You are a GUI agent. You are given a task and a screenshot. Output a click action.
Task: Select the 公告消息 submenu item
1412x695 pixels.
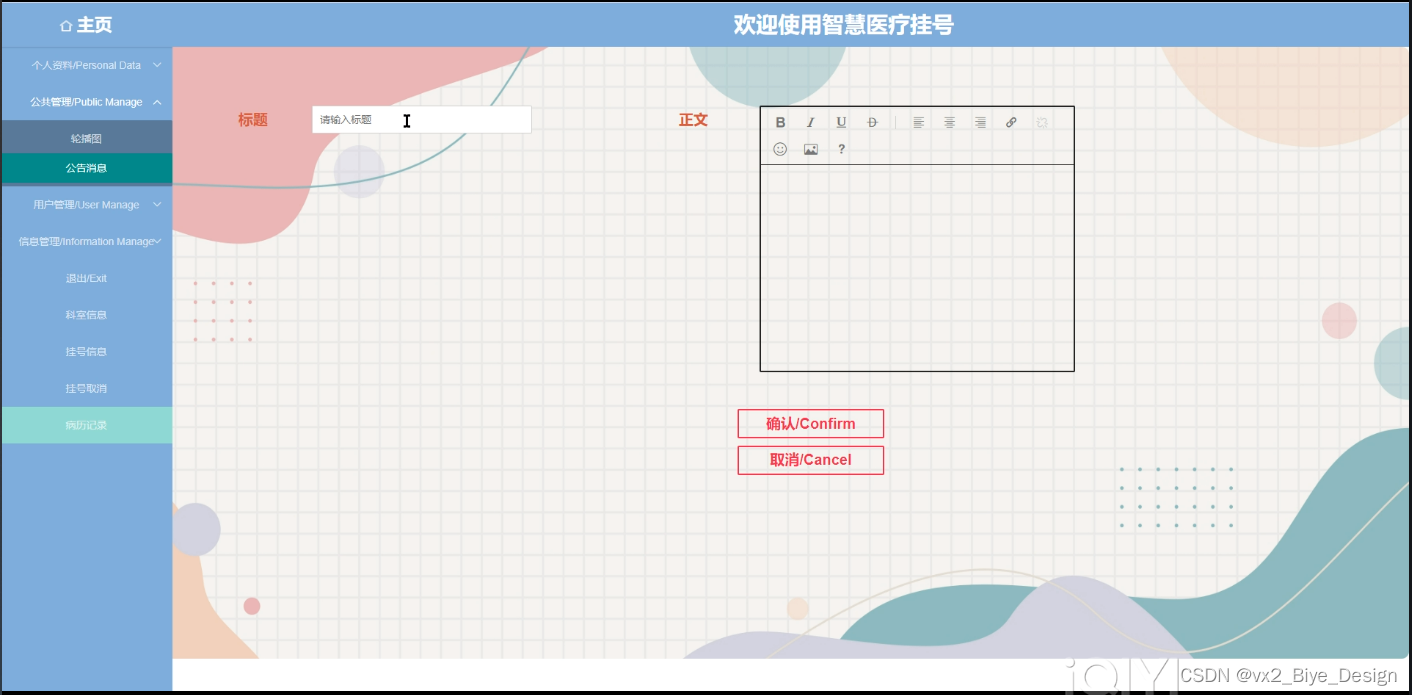click(x=86, y=168)
